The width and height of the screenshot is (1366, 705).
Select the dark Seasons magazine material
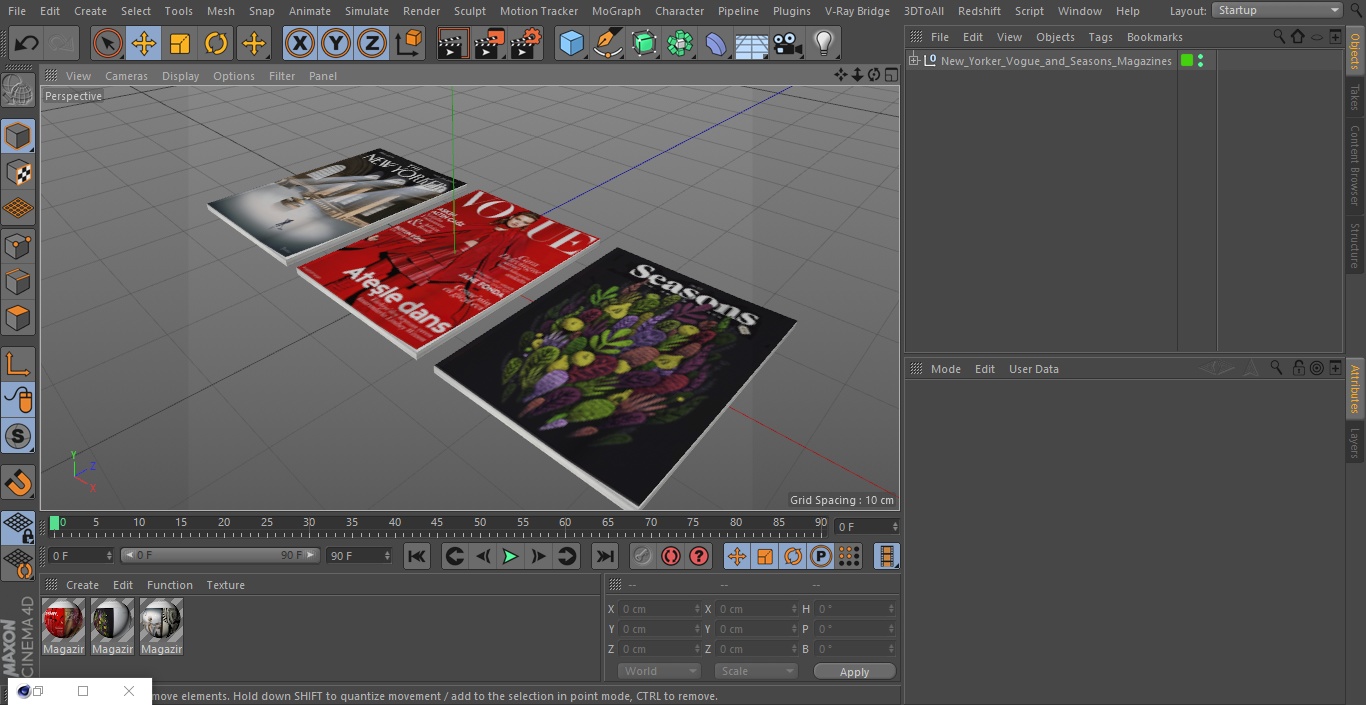[x=112, y=628]
